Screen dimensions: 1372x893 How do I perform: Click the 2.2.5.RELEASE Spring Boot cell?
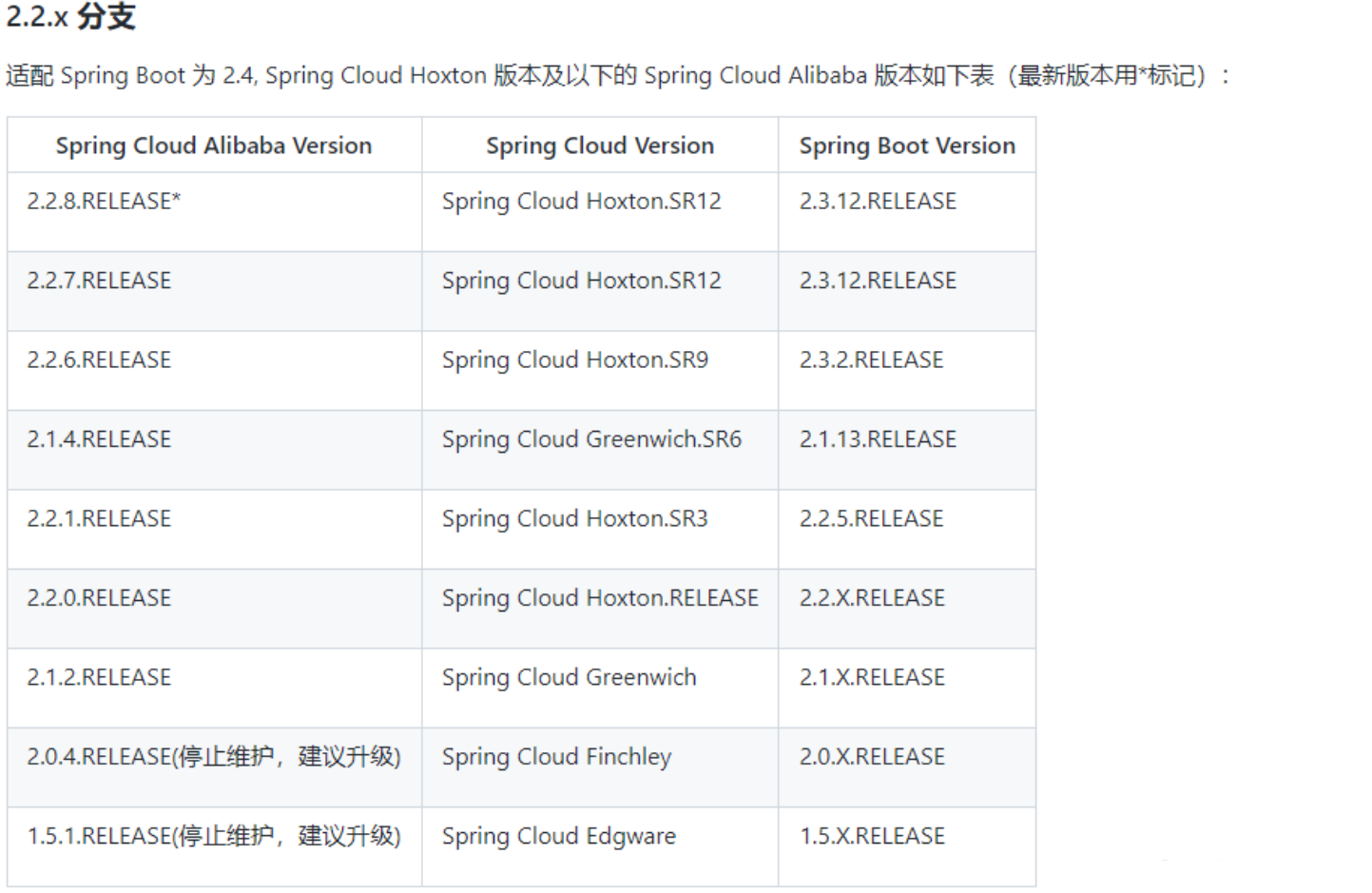871,519
